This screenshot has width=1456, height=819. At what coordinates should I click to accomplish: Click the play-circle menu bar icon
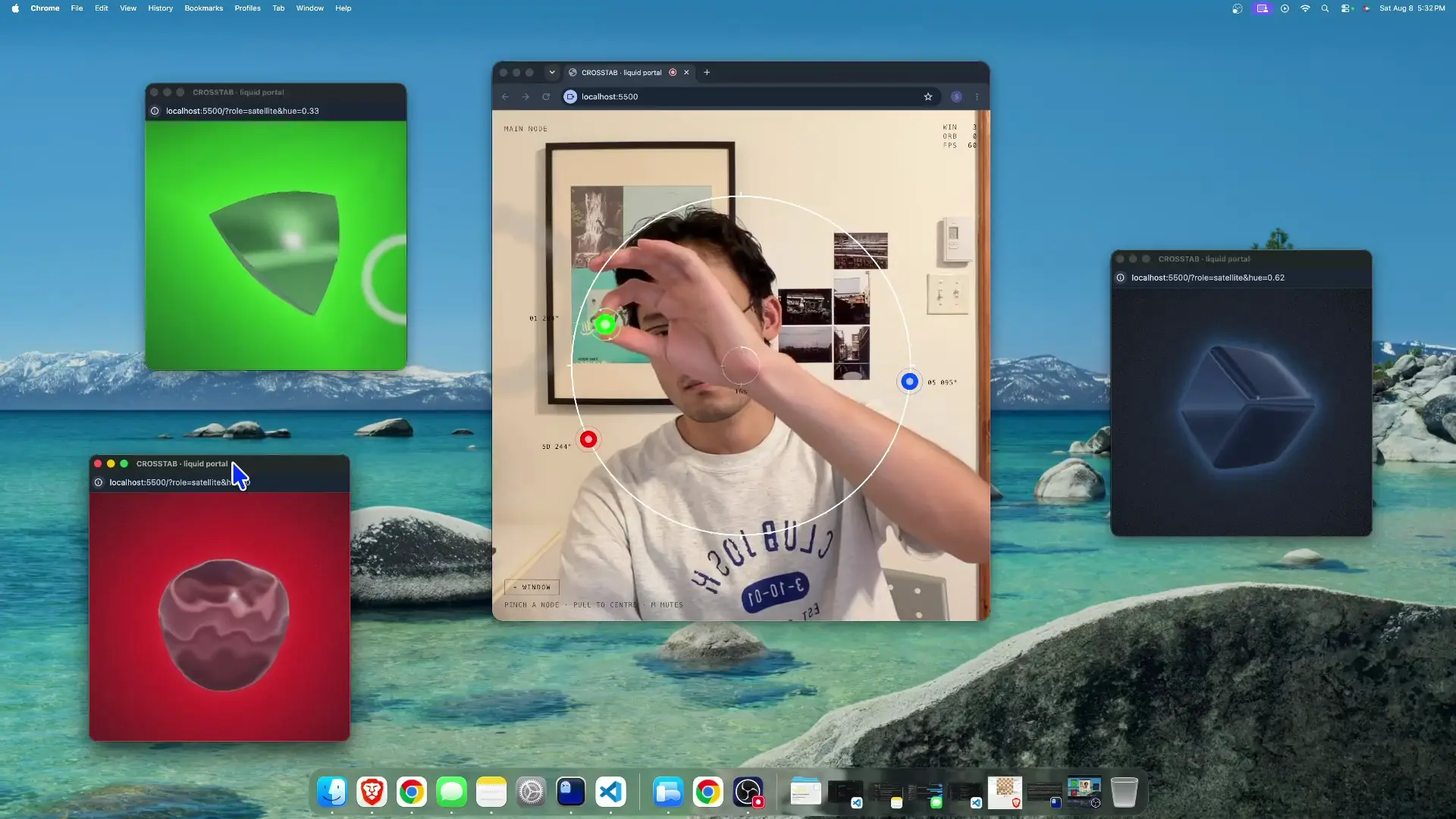1285,8
